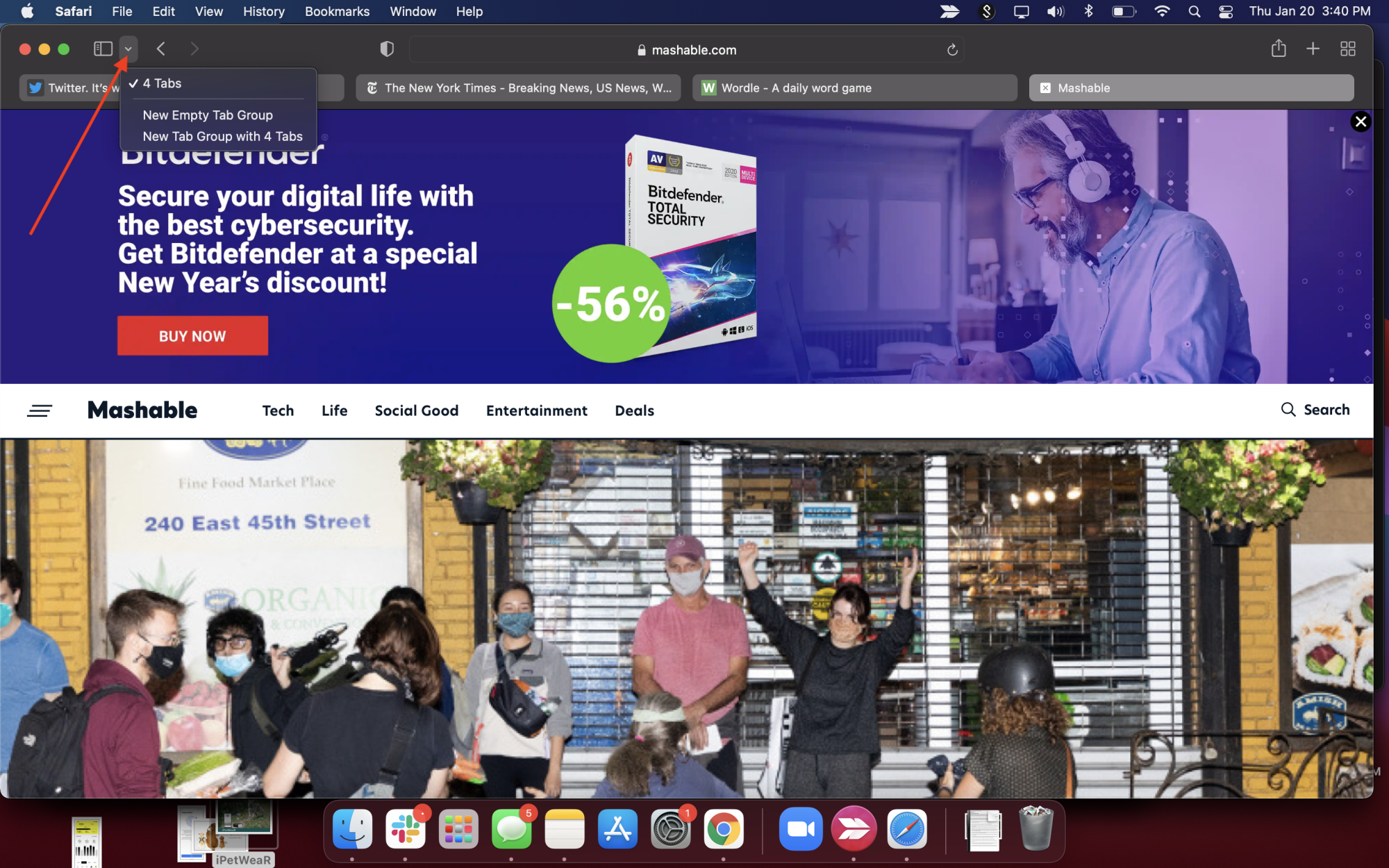Viewport: 1389px width, 868px height.
Task: Switch to The New York Times tab
Action: [518, 88]
